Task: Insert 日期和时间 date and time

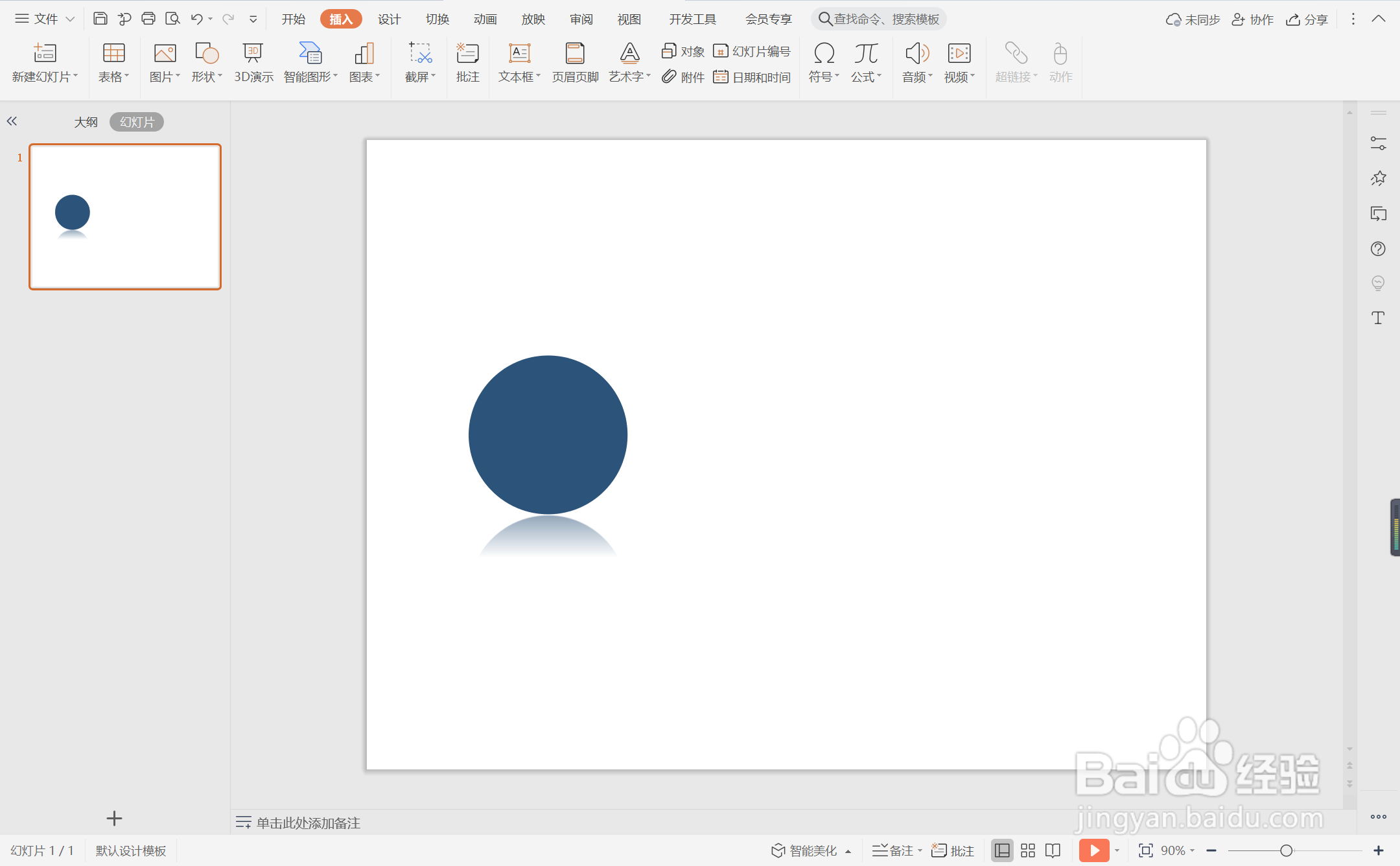Action: click(752, 77)
